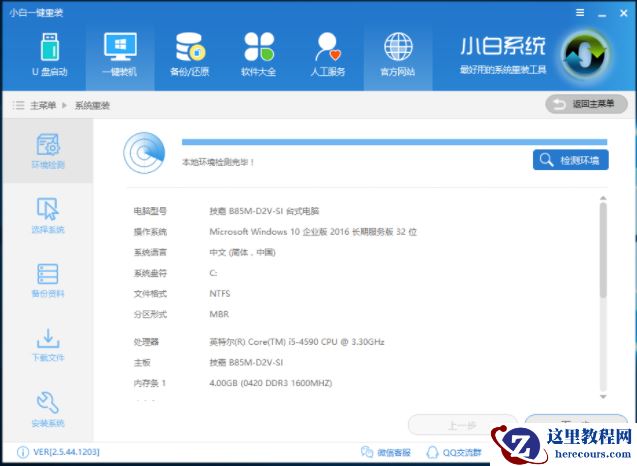Open the 软件大全 software collection tab
This screenshot has width=637, height=466.
tap(259, 55)
